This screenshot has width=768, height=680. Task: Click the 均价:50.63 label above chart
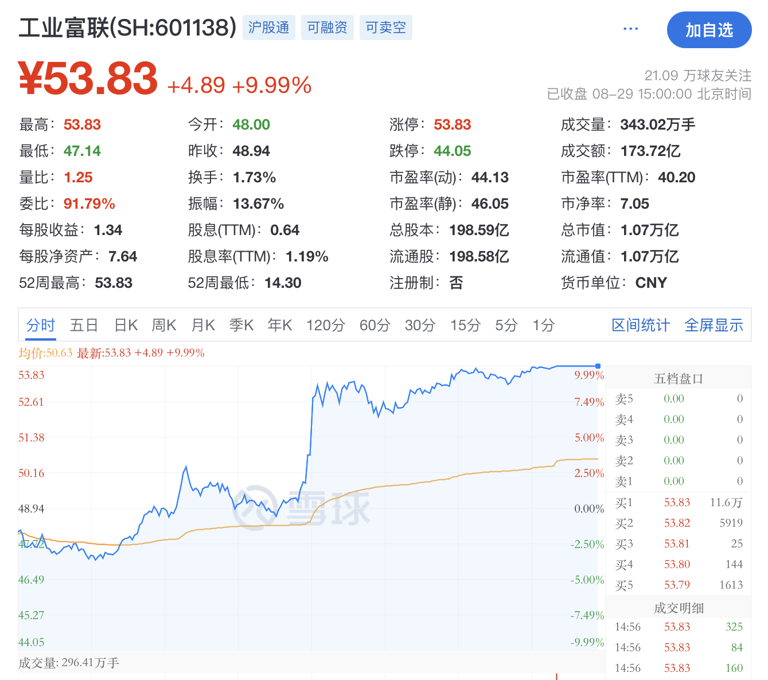click(x=45, y=353)
